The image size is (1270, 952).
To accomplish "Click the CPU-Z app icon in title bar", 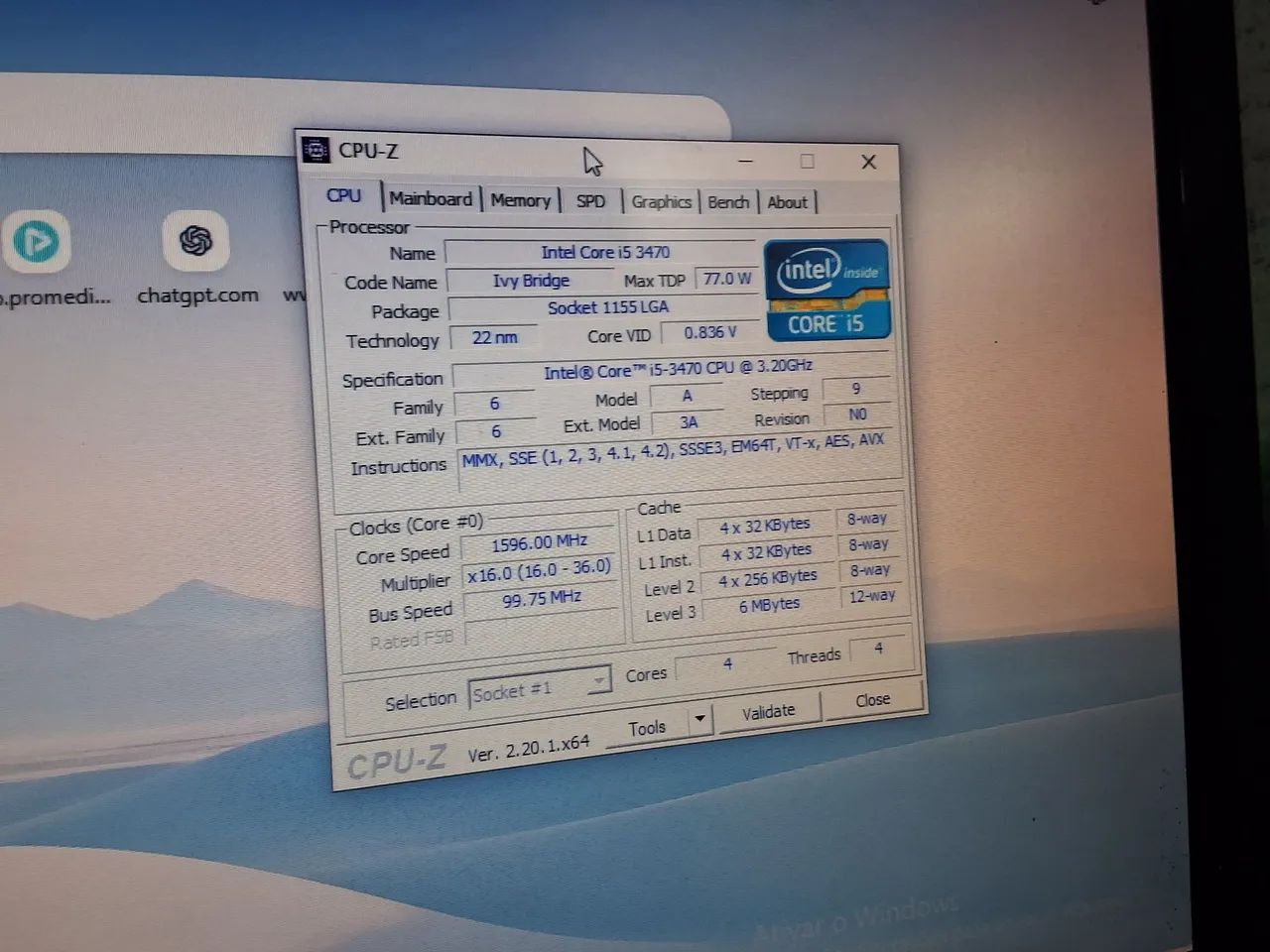I will (x=316, y=150).
